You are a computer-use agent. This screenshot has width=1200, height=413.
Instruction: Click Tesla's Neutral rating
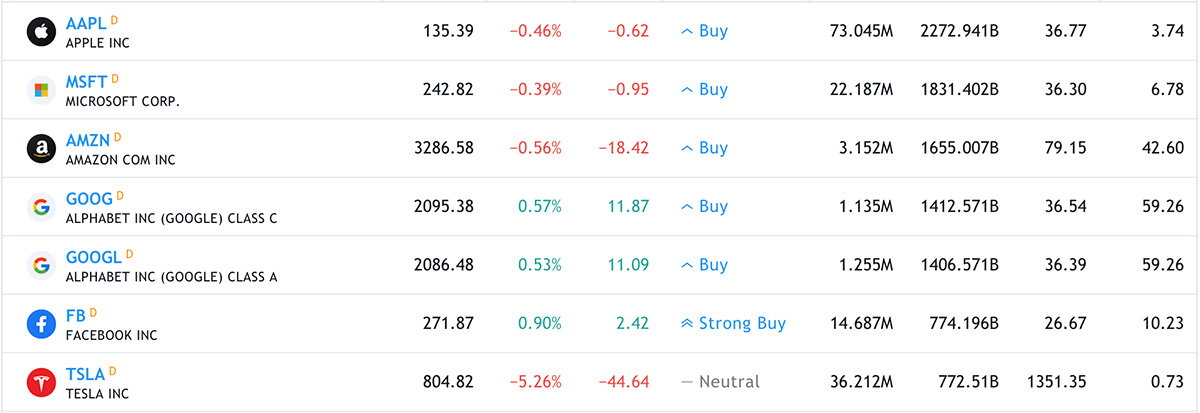(x=720, y=382)
